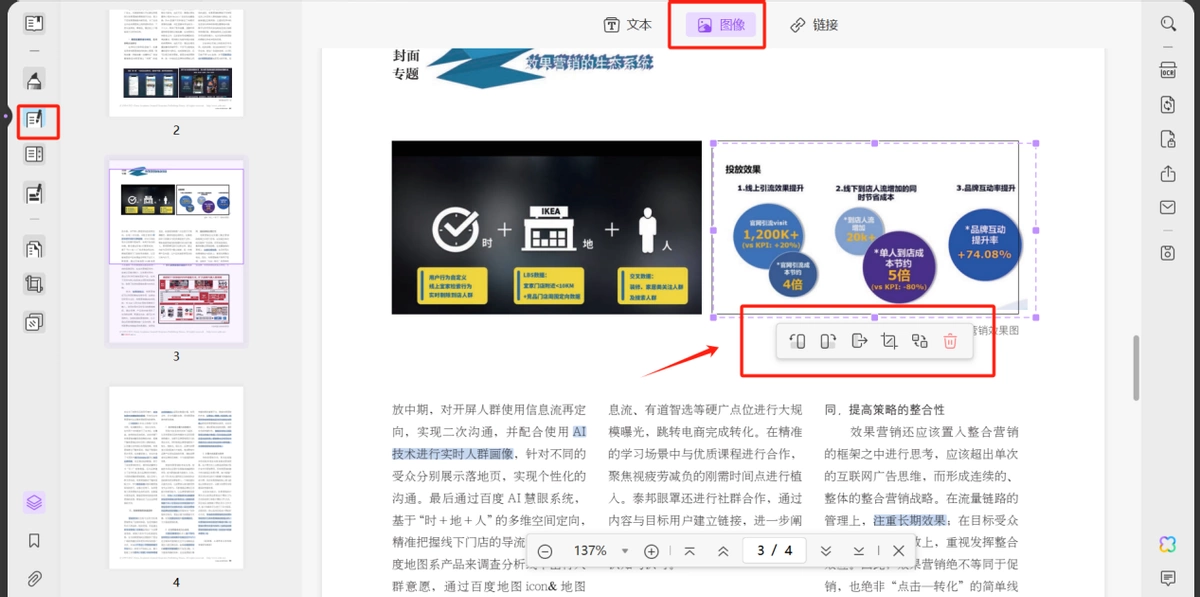
Task: Open the Edit PDF mode in left sidebar
Action: 34,120
